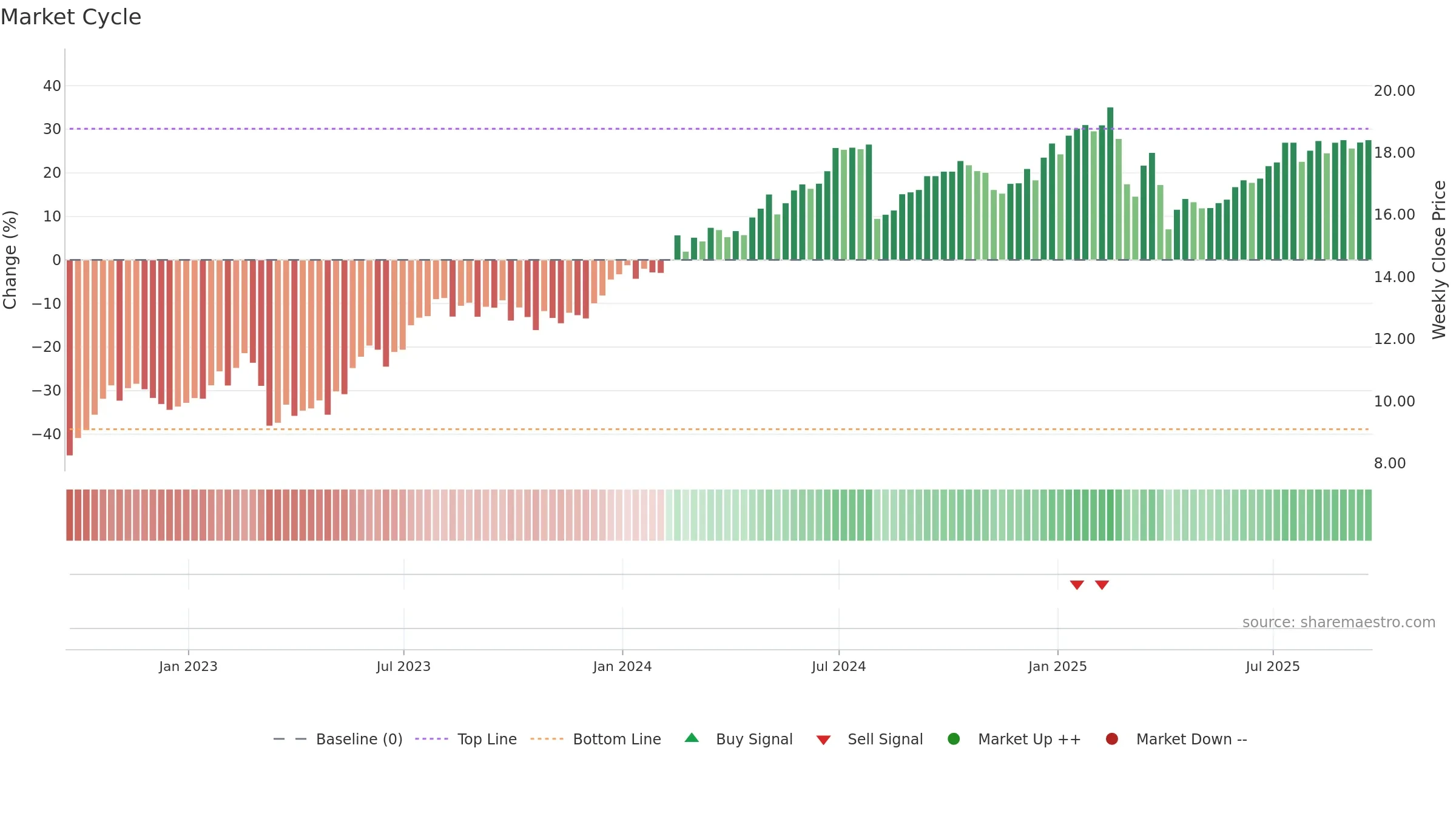Click the grey dashed Baseline legend swatch

[x=290, y=739]
